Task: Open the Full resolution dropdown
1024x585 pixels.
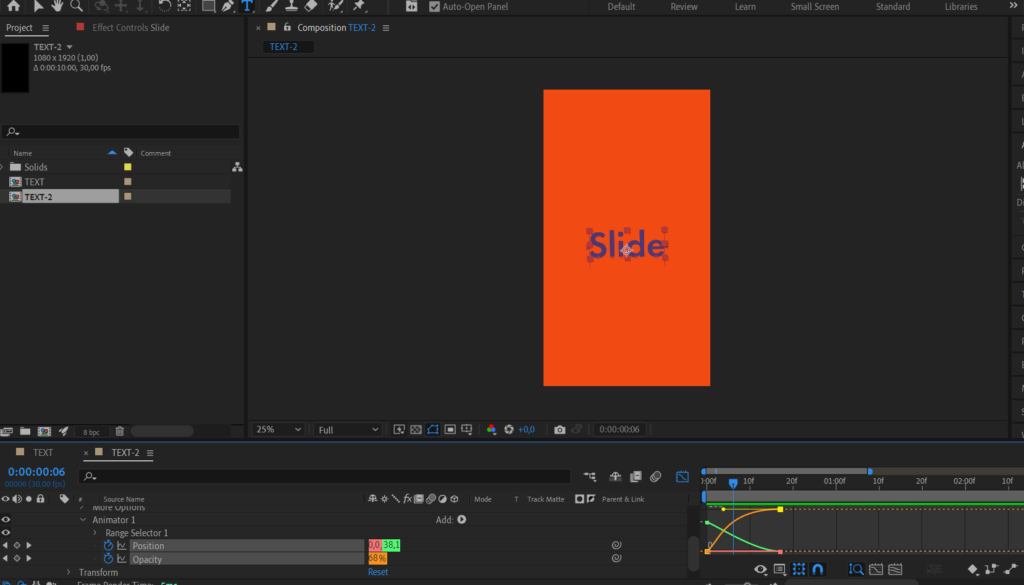Action: (x=347, y=430)
